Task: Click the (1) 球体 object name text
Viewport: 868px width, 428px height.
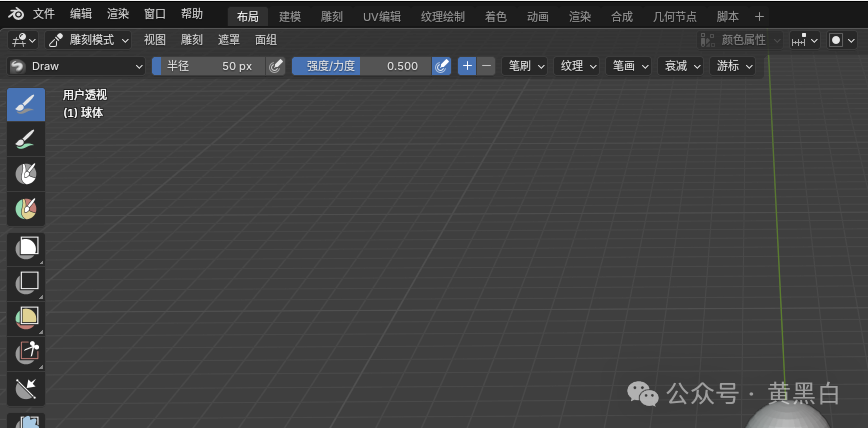Action: click(83, 113)
